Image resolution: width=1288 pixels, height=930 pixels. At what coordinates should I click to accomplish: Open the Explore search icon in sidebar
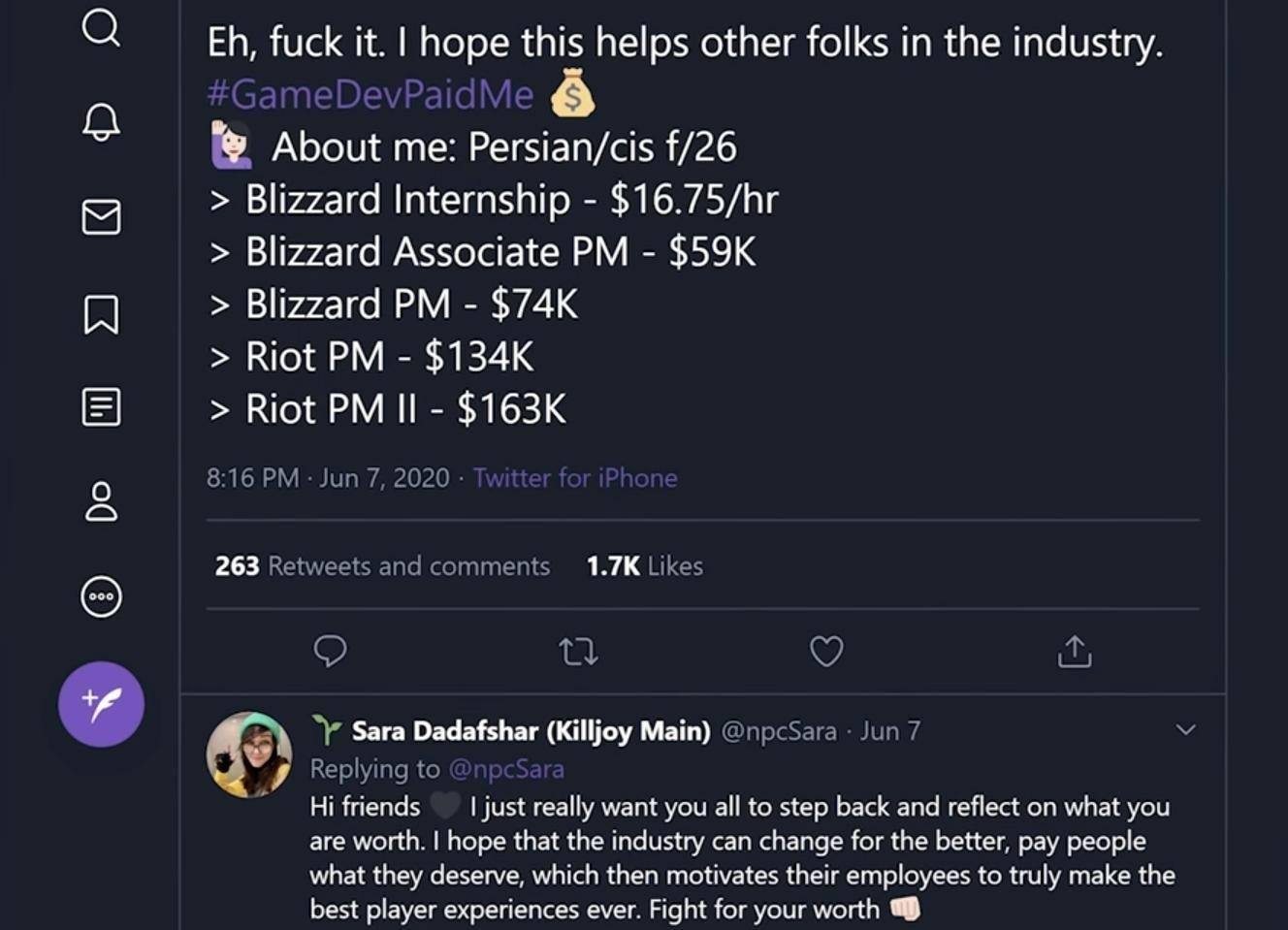(x=101, y=28)
